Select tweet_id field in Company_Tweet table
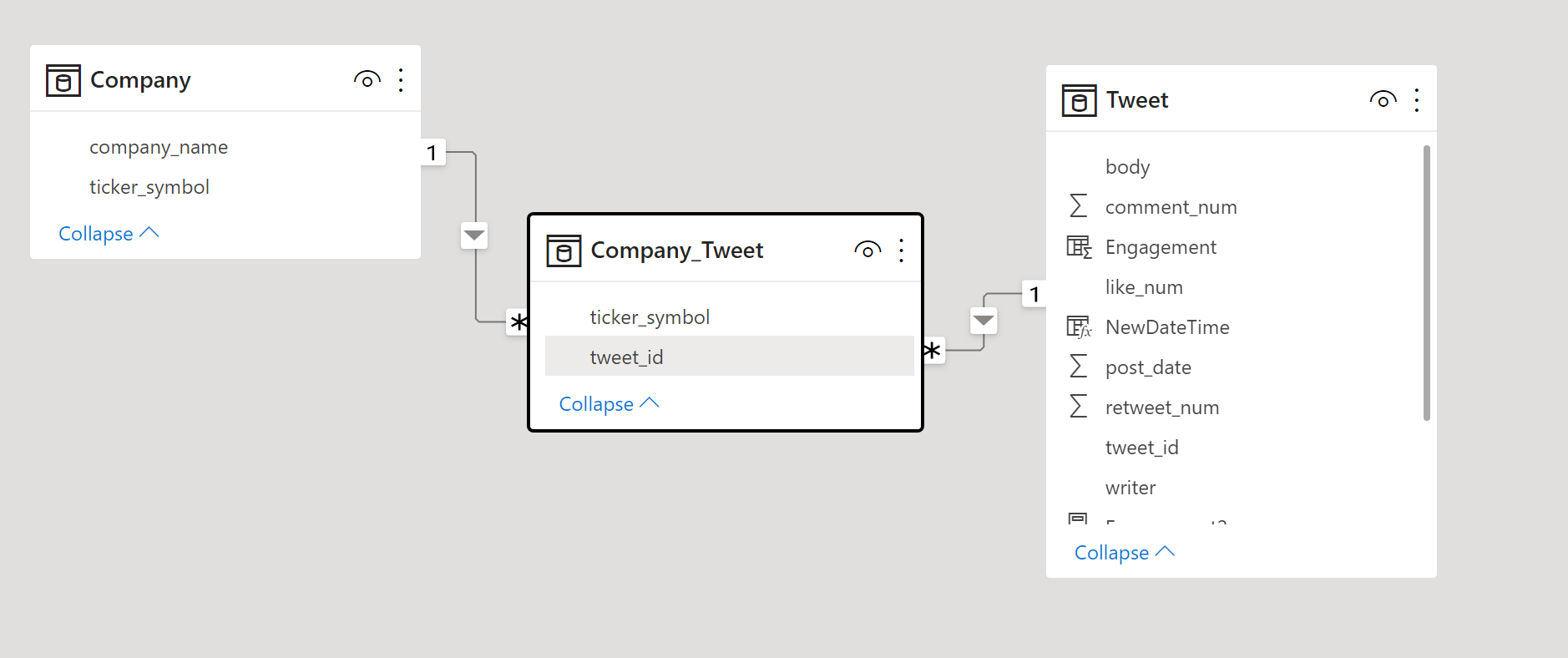Screen dimensions: 1568x658 click(x=729, y=357)
